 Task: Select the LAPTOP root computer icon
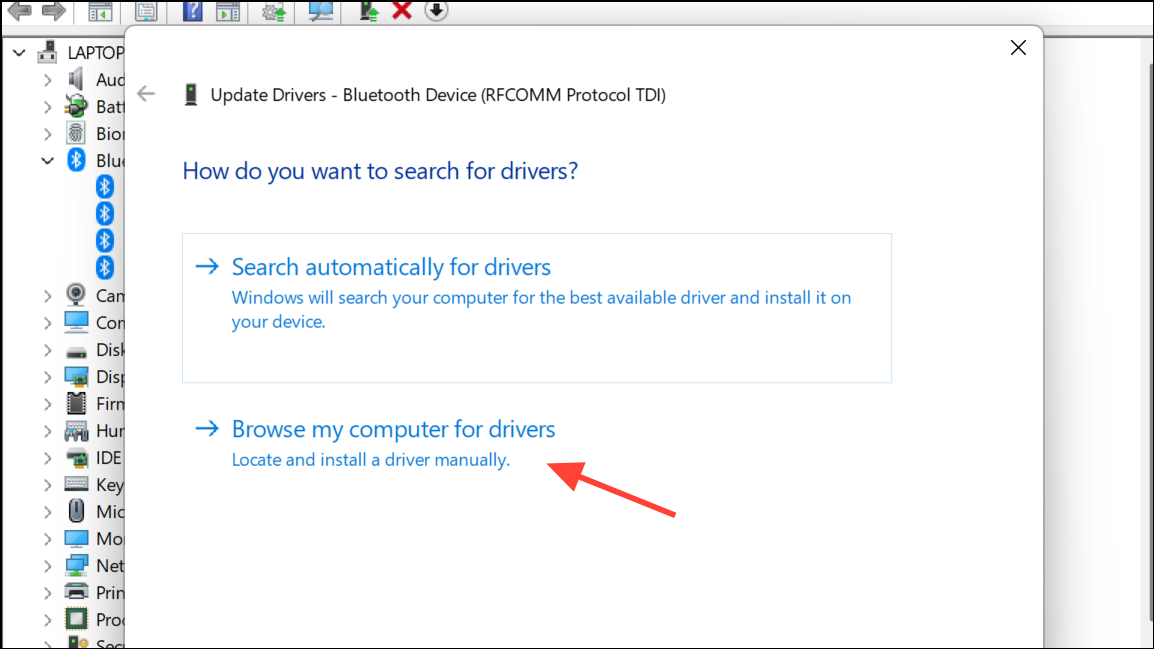click(x=48, y=52)
